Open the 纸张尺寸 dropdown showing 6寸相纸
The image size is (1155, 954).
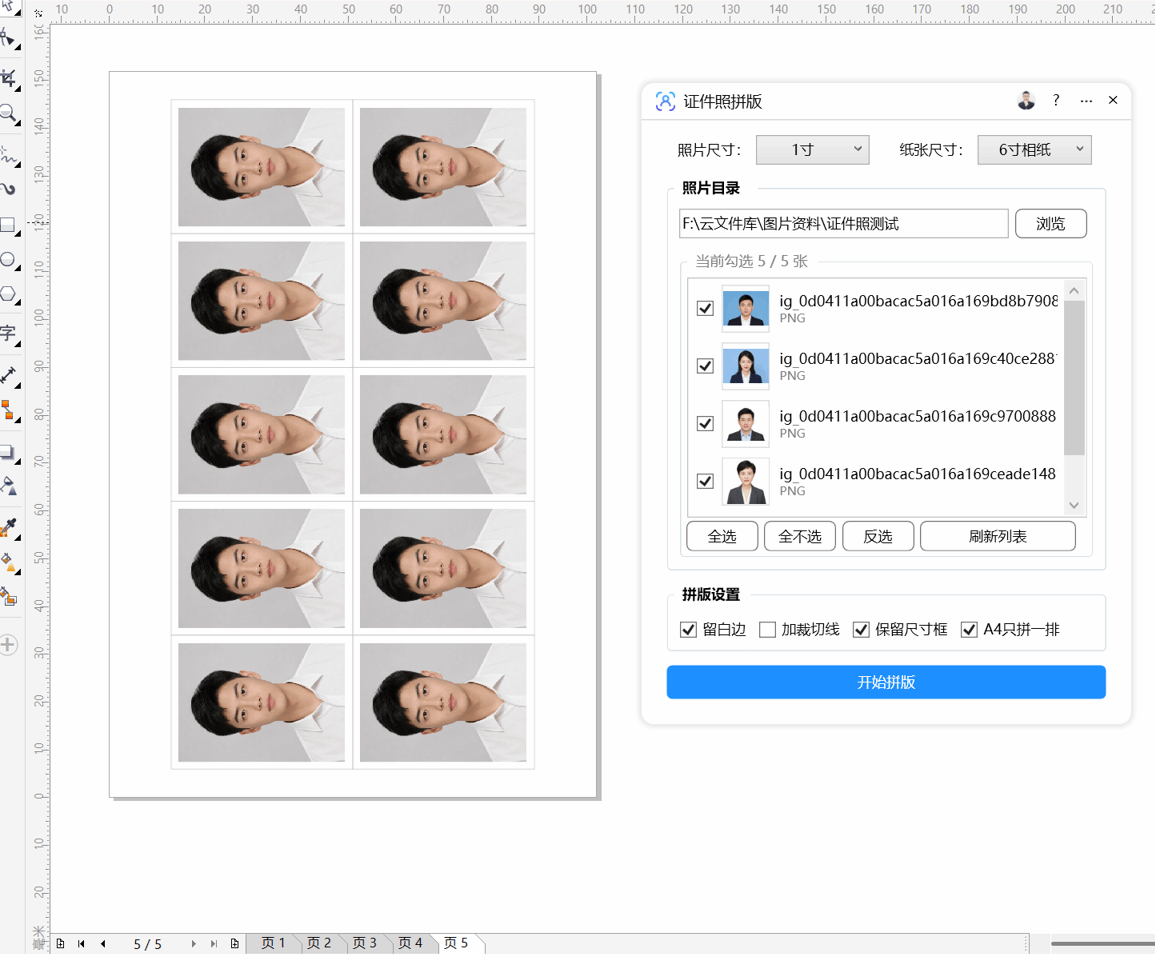pyautogui.click(x=1034, y=150)
